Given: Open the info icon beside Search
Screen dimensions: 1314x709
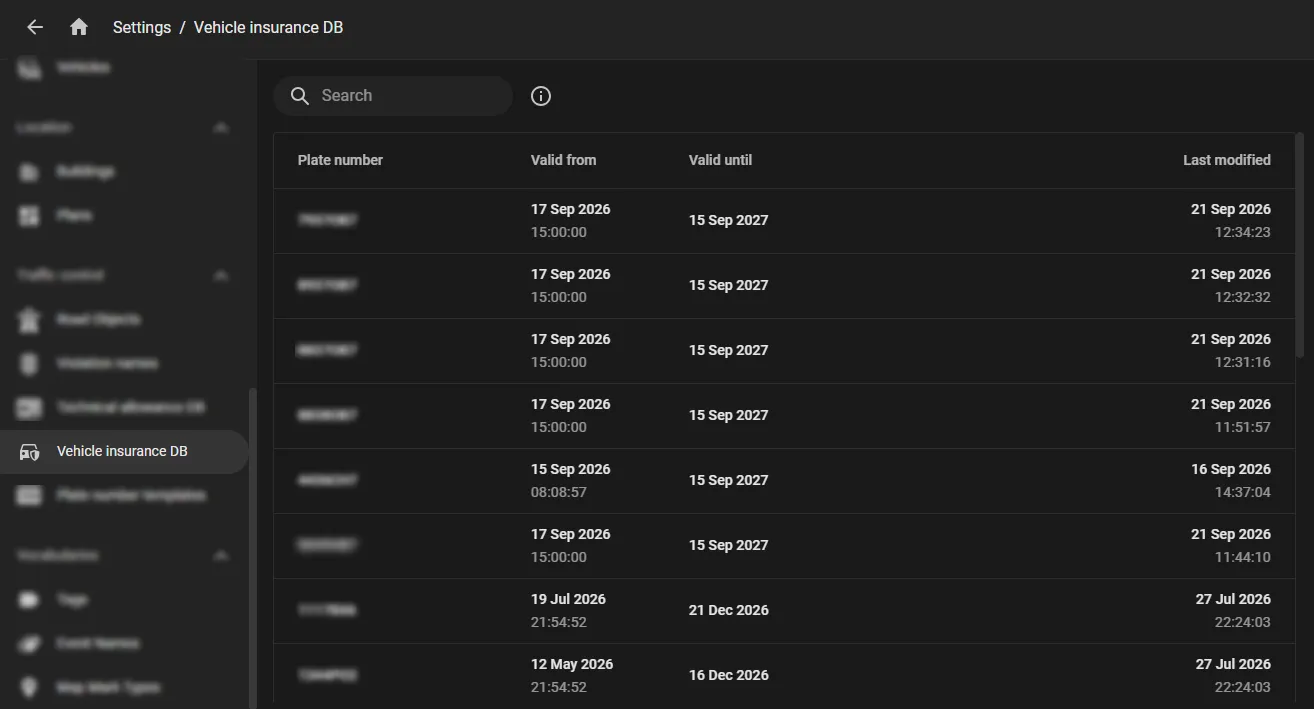Looking at the screenshot, I should pos(541,96).
